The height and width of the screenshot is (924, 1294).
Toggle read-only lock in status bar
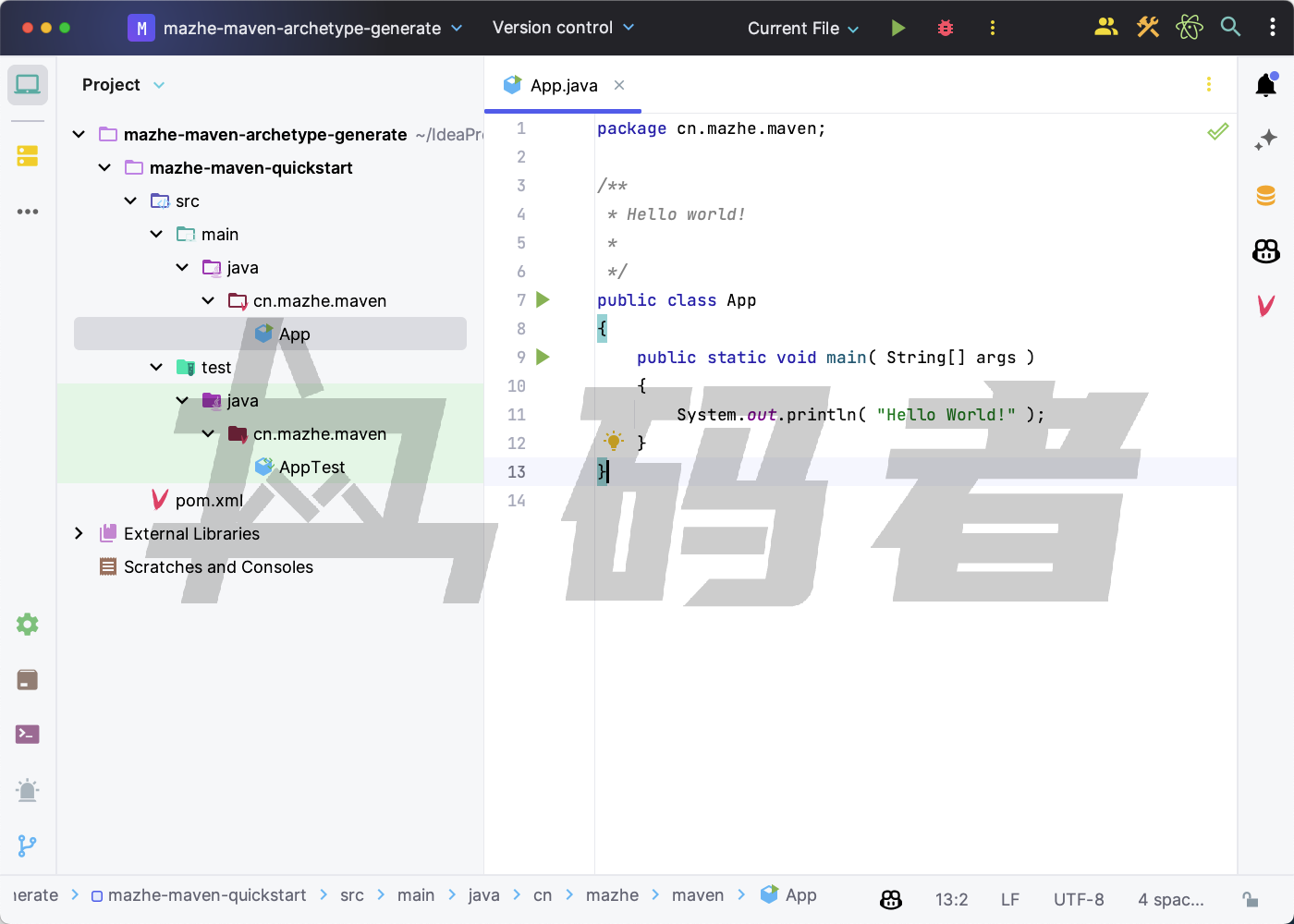pos(1250,899)
